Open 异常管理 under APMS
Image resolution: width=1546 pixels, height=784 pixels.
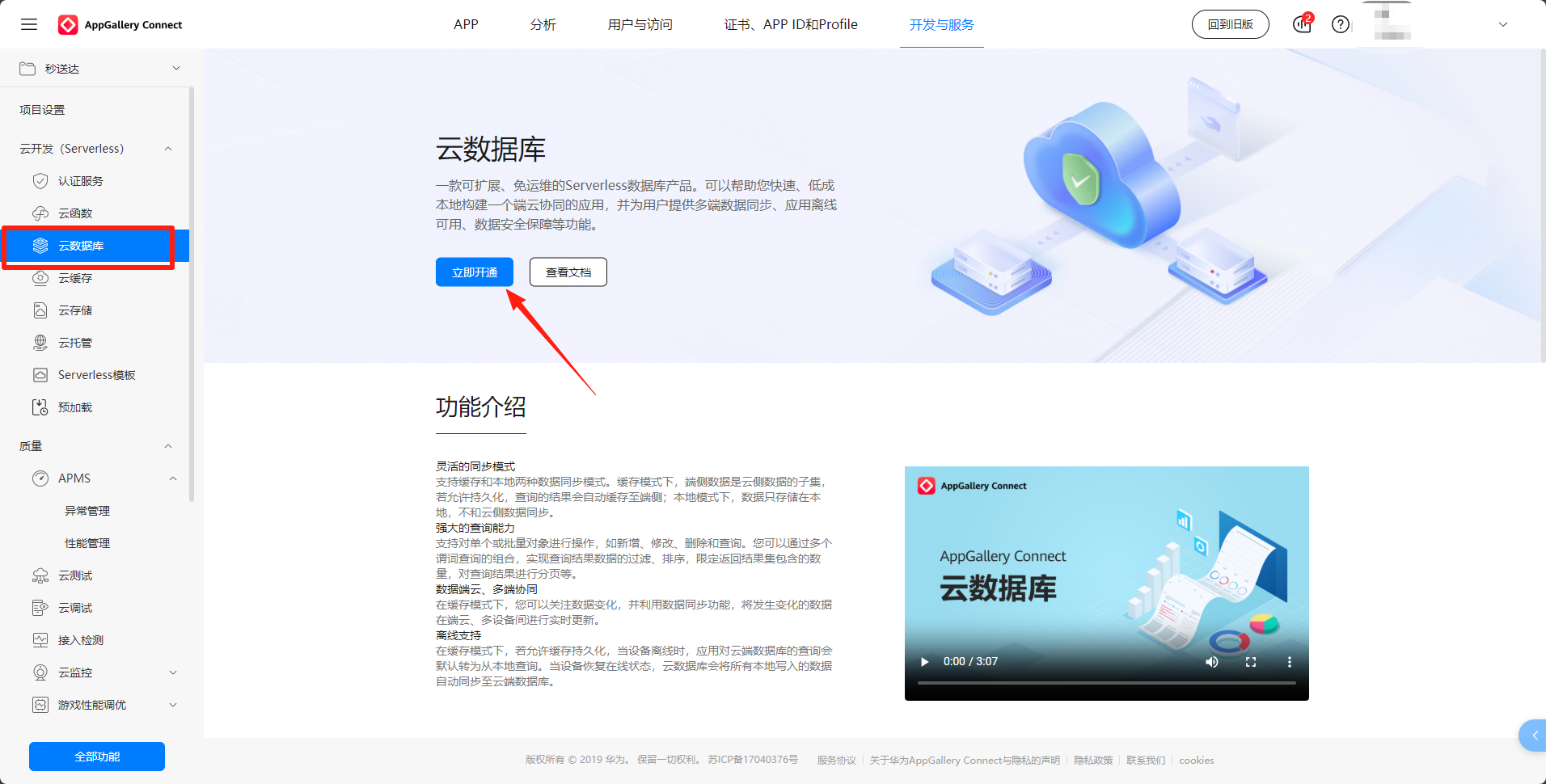[87, 511]
